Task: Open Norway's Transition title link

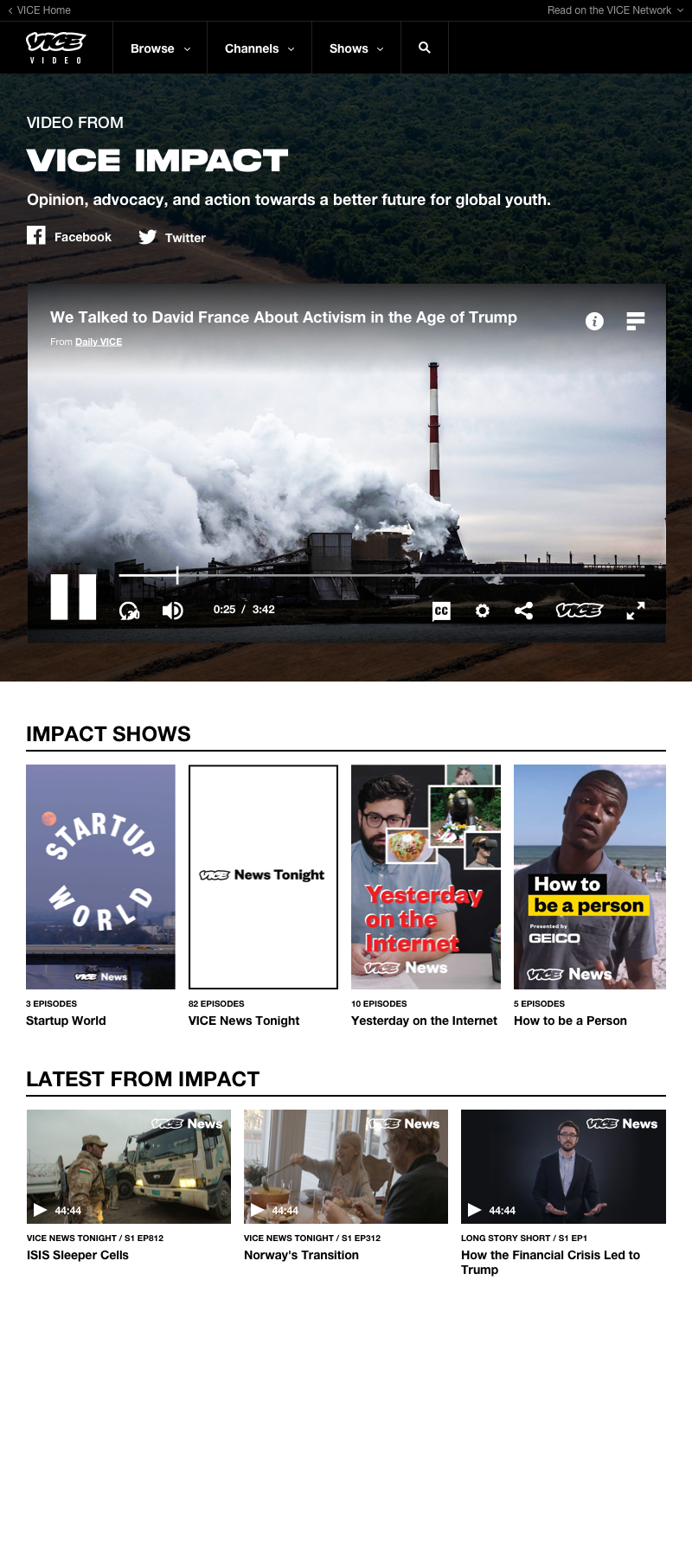Action: (301, 1255)
